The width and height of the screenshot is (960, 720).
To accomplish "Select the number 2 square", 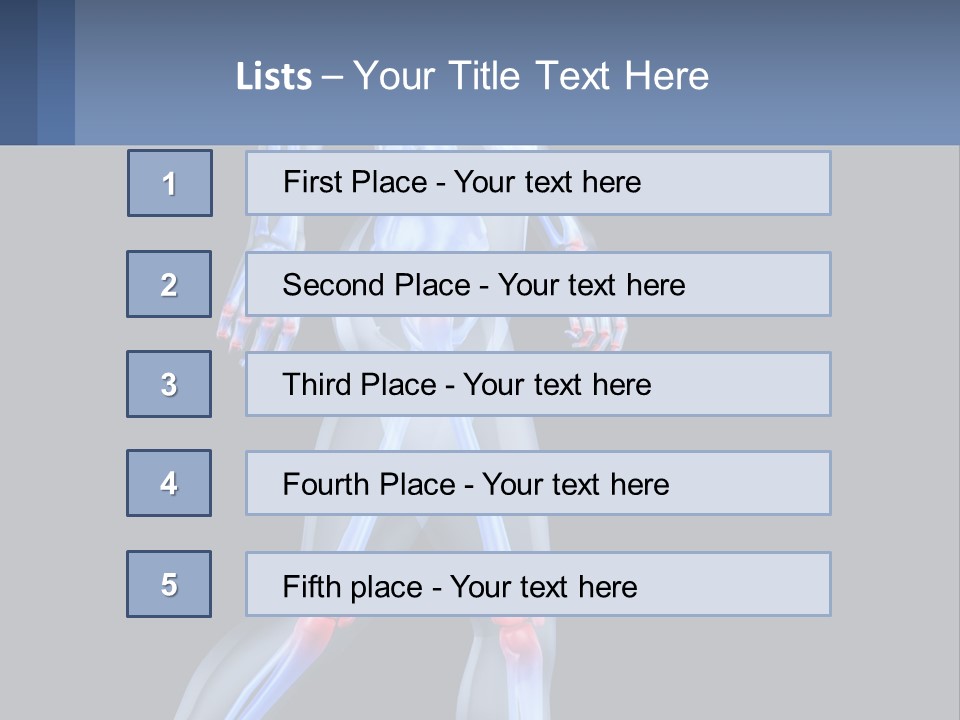I will [x=169, y=284].
